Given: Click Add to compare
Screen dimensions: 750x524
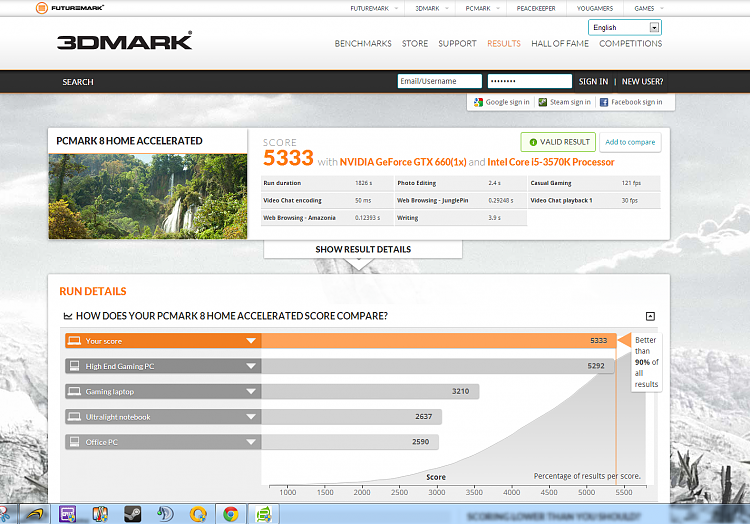Looking at the screenshot, I should click(630, 142).
